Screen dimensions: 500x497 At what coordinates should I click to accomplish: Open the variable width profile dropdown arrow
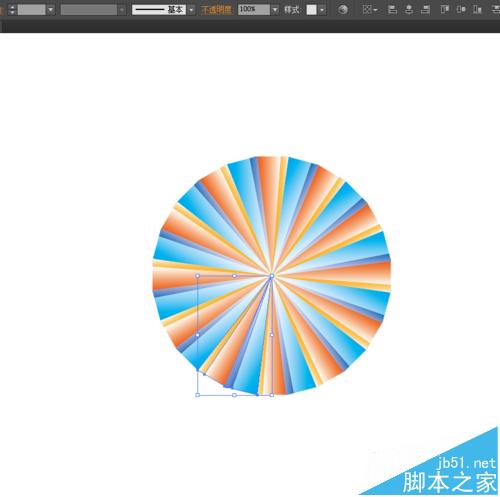point(122,10)
